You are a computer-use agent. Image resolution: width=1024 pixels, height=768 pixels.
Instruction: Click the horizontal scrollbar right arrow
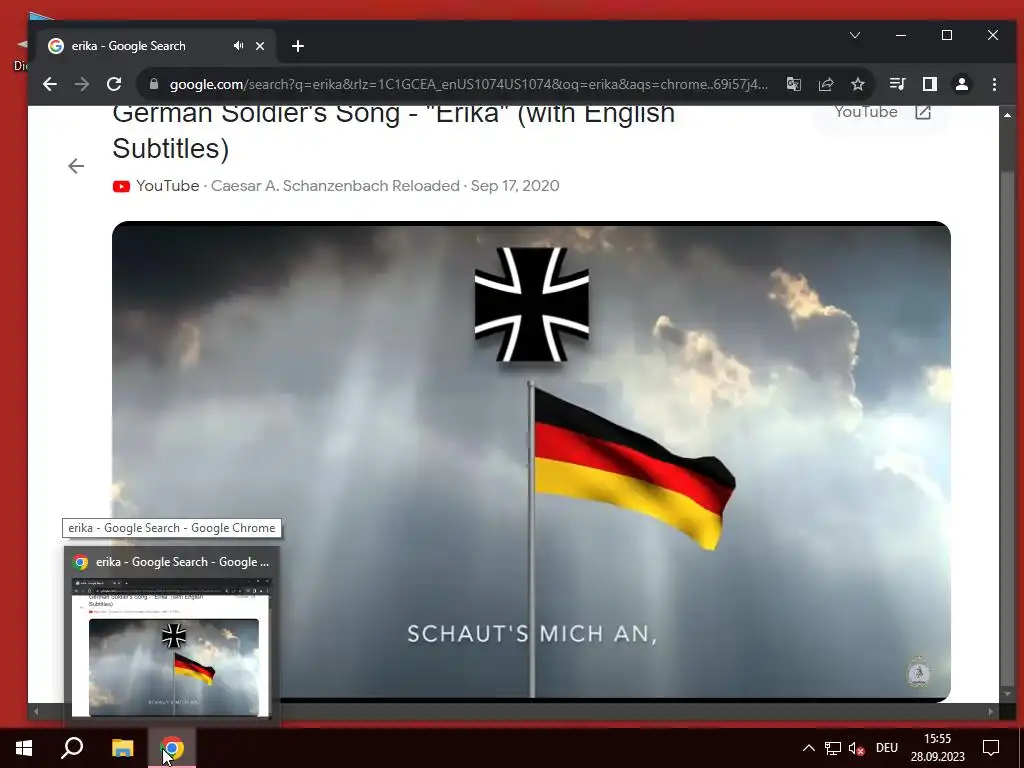(x=991, y=711)
